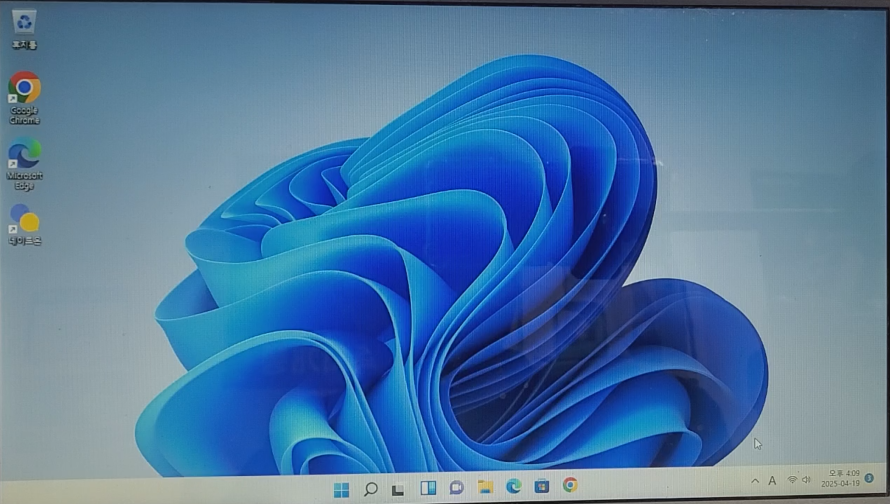Select the Microsoft Edge desktop shortcut
Viewport: 890px width, 504px height.
click(x=24, y=164)
